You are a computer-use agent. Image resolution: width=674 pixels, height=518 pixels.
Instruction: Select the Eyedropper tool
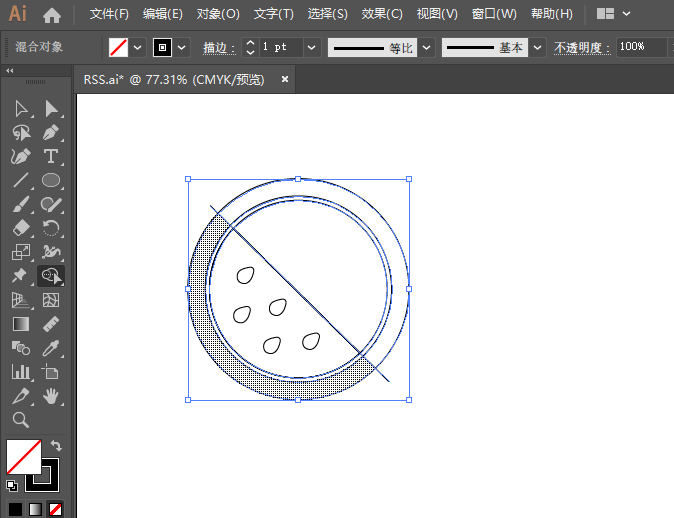click(x=51, y=348)
